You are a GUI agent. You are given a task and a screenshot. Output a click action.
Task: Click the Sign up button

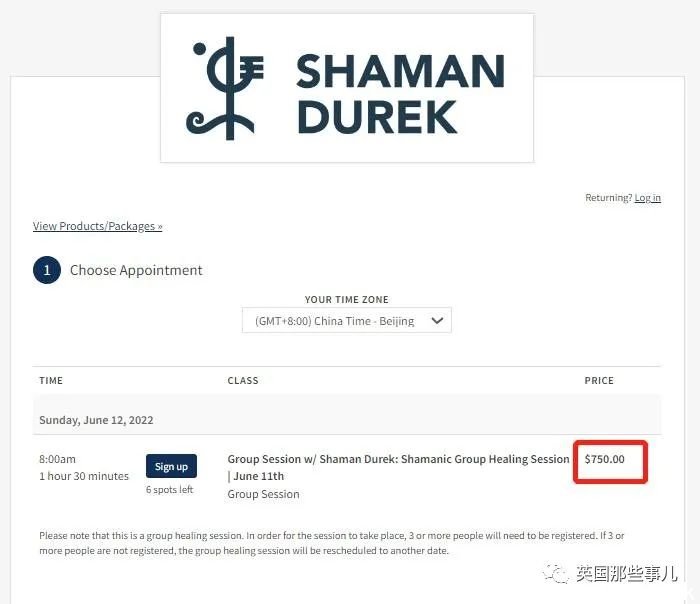click(x=171, y=466)
